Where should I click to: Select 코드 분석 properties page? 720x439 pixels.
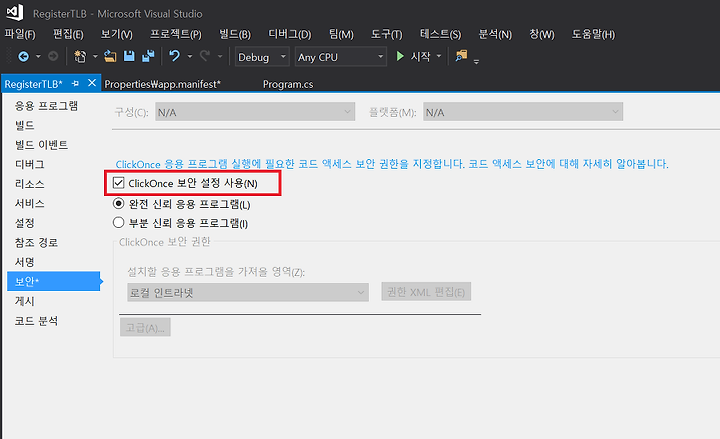[36, 321]
